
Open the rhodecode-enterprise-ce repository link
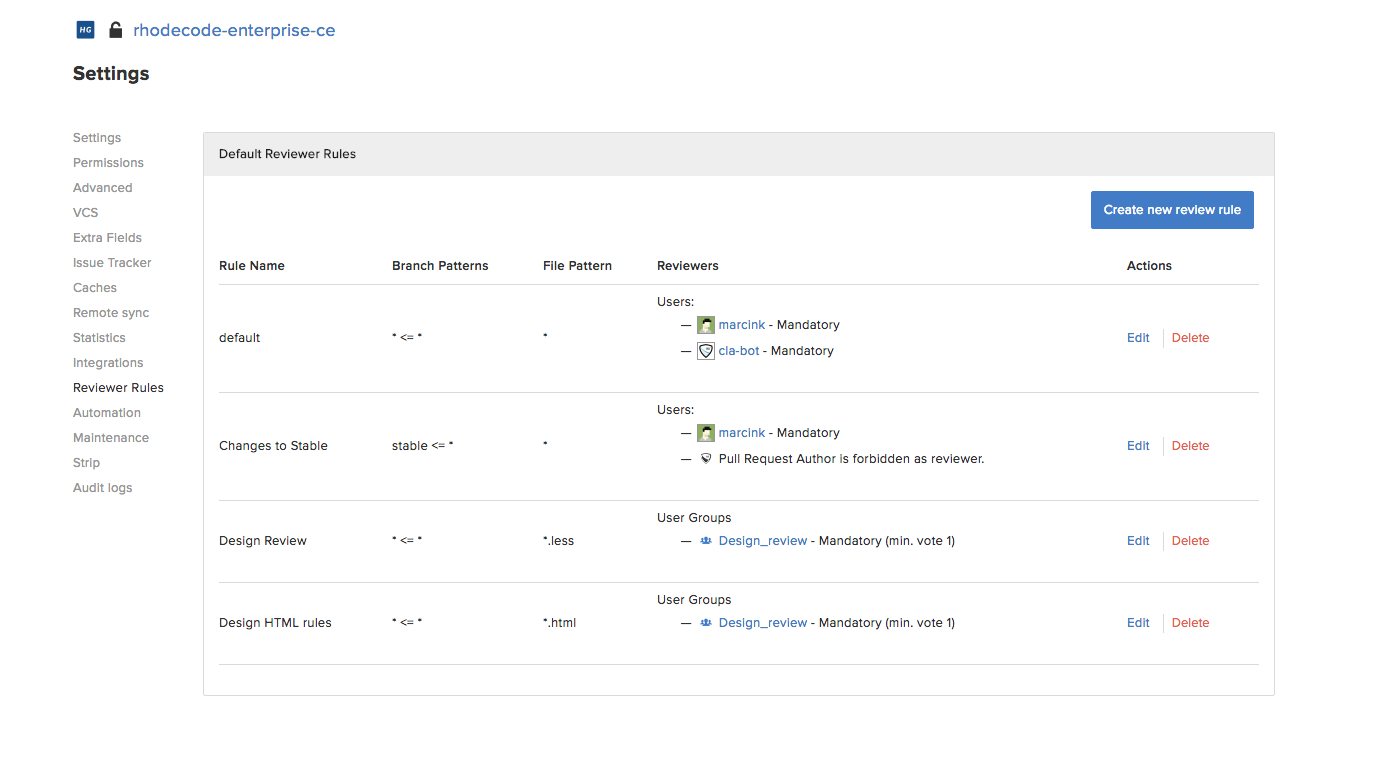[x=234, y=30]
